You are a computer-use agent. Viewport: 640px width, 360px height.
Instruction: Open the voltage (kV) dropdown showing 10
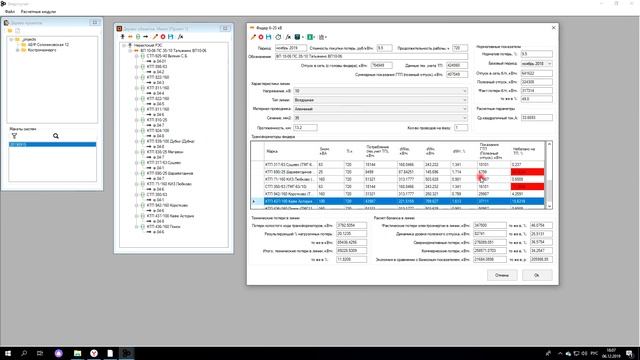[464, 91]
